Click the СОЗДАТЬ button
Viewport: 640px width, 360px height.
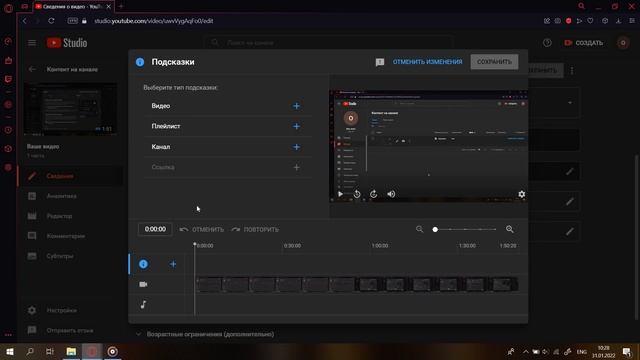click(x=583, y=43)
